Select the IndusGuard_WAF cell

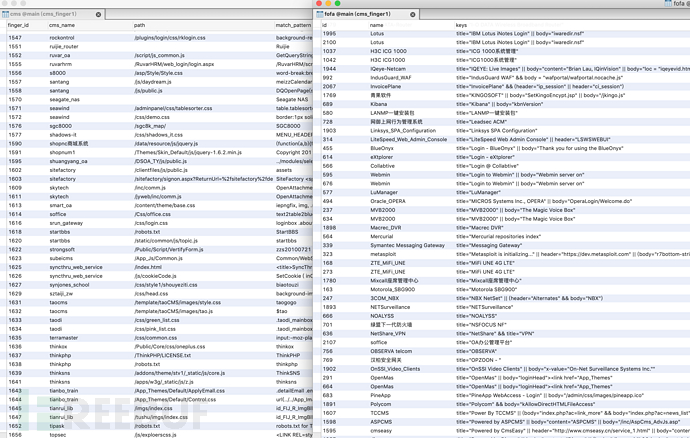point(391,77)
